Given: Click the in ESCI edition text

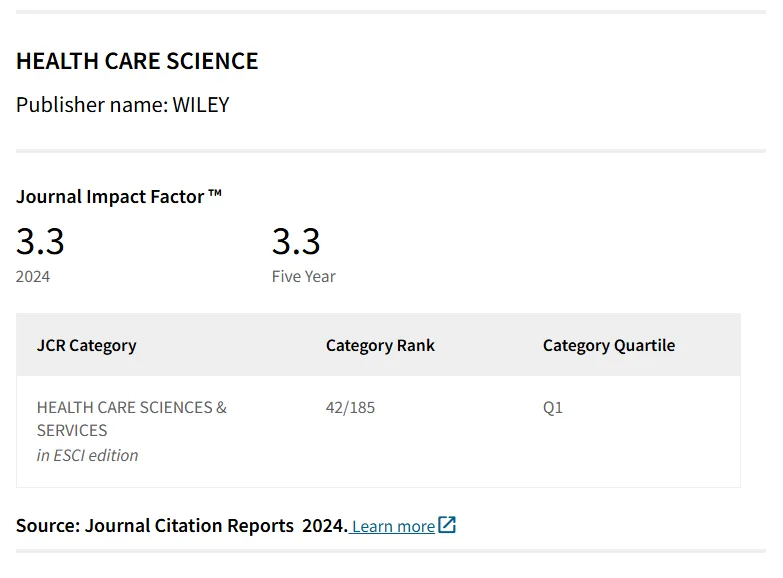Looking at the screenshot, I should (87, 455).
